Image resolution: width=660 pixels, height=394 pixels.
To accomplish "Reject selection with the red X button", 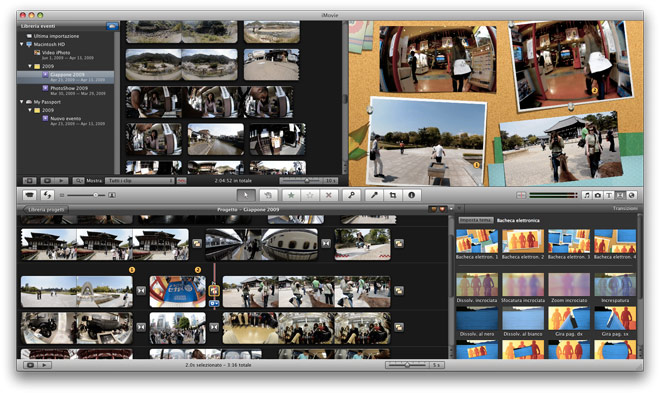I will click(329, 195).
